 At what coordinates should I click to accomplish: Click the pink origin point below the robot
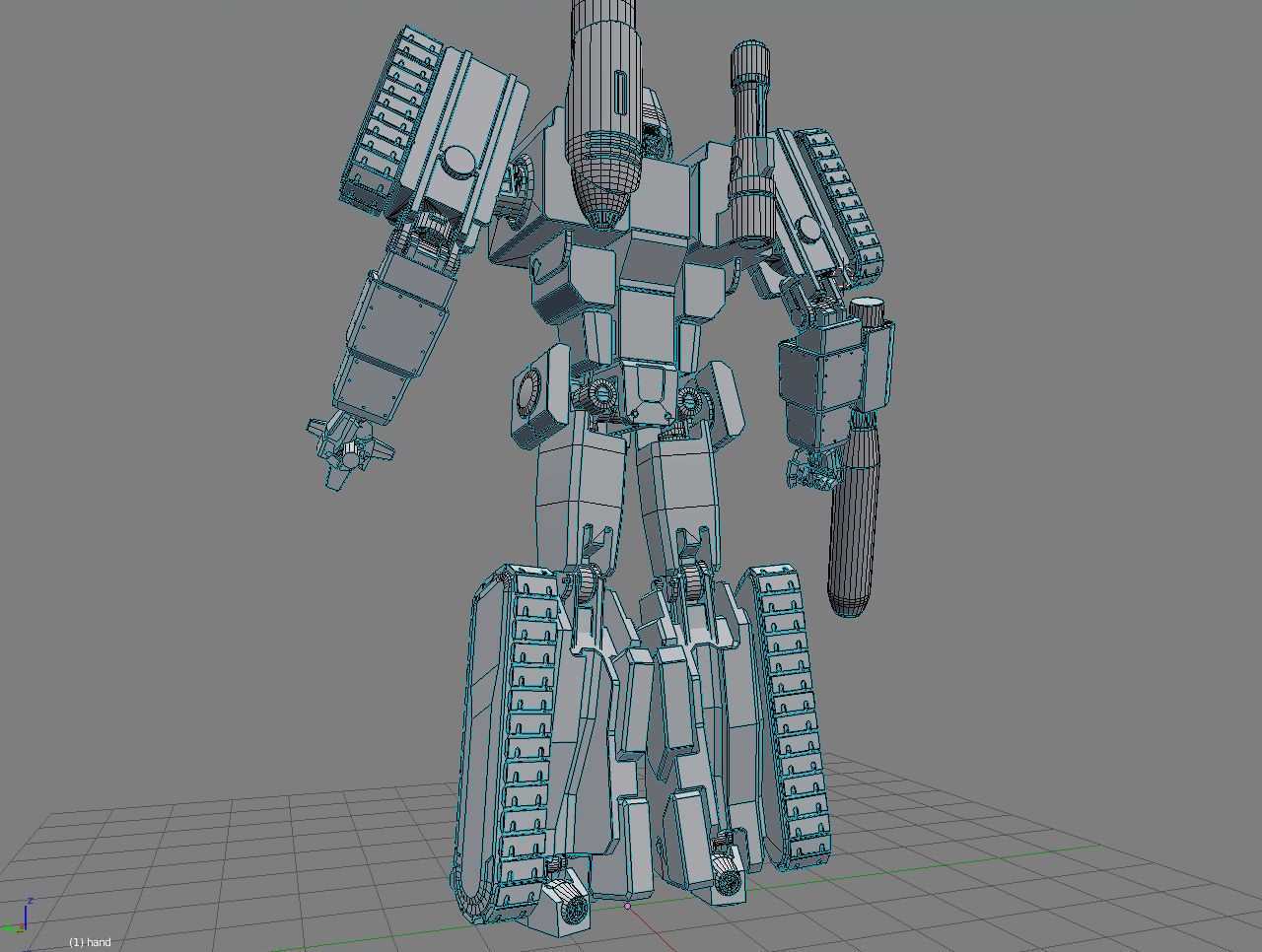point(627,907)
